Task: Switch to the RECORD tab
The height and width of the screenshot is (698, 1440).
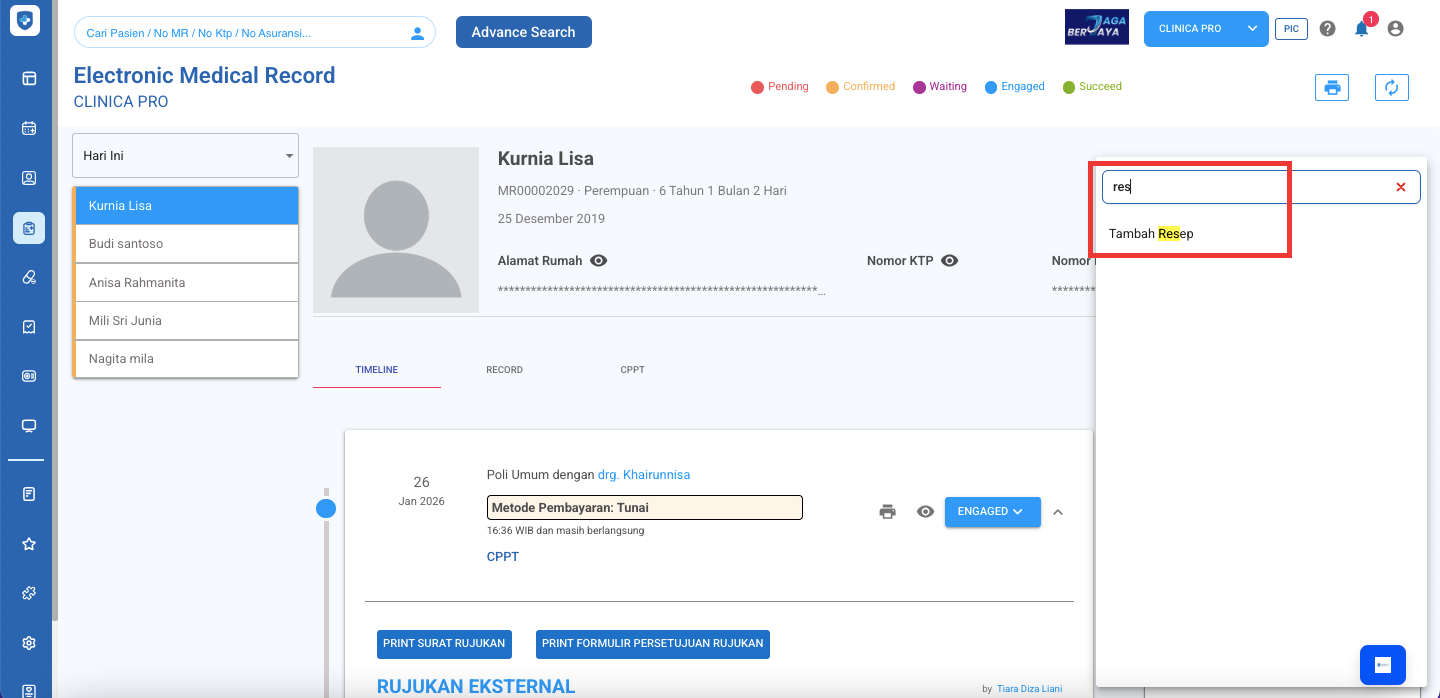Action: pyautogui.click(x=504, y=370)
